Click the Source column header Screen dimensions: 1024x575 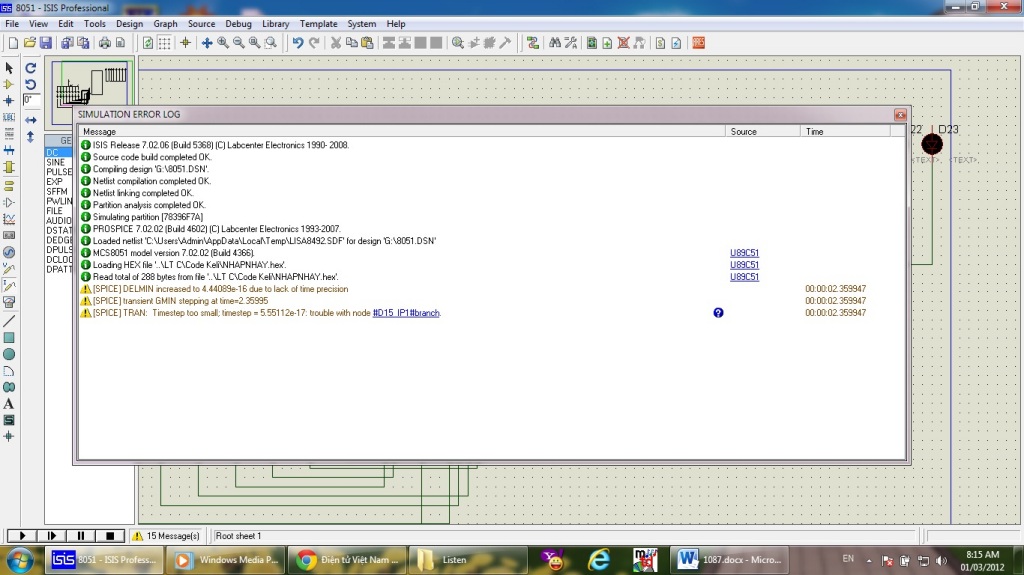[762, 131]
